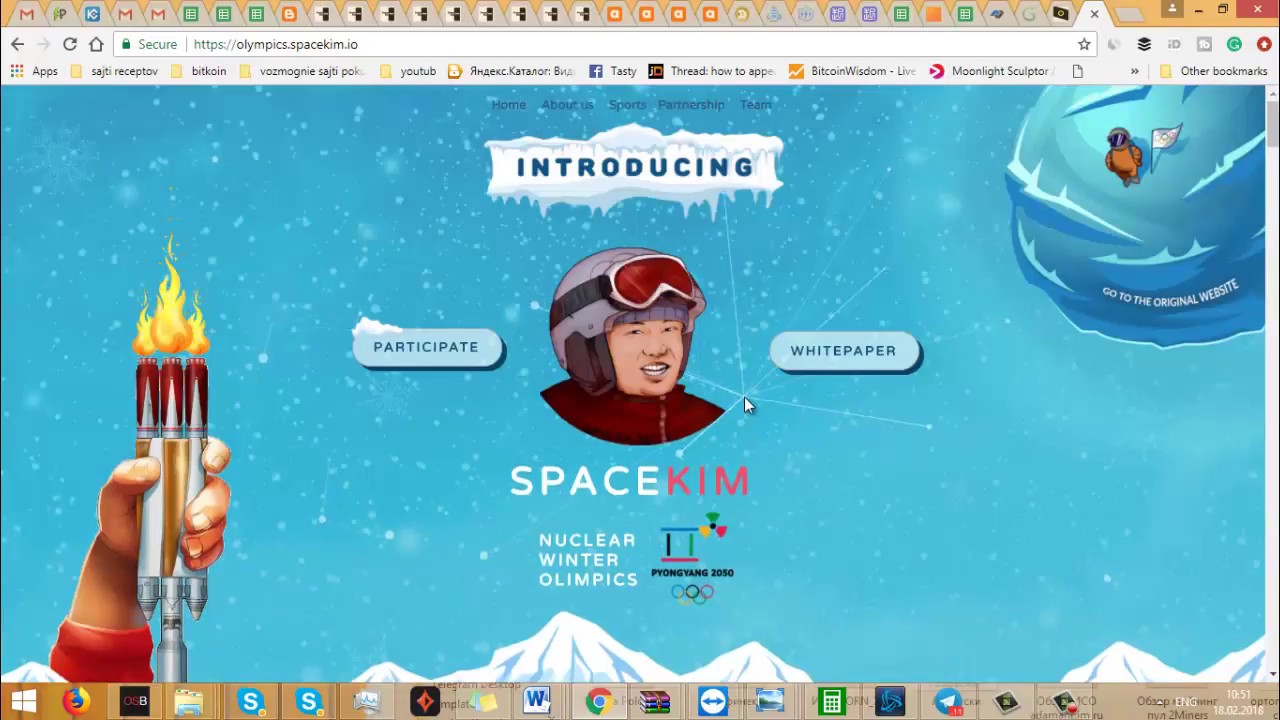Expand the Other bookmarks folder

coord(1213,71)
